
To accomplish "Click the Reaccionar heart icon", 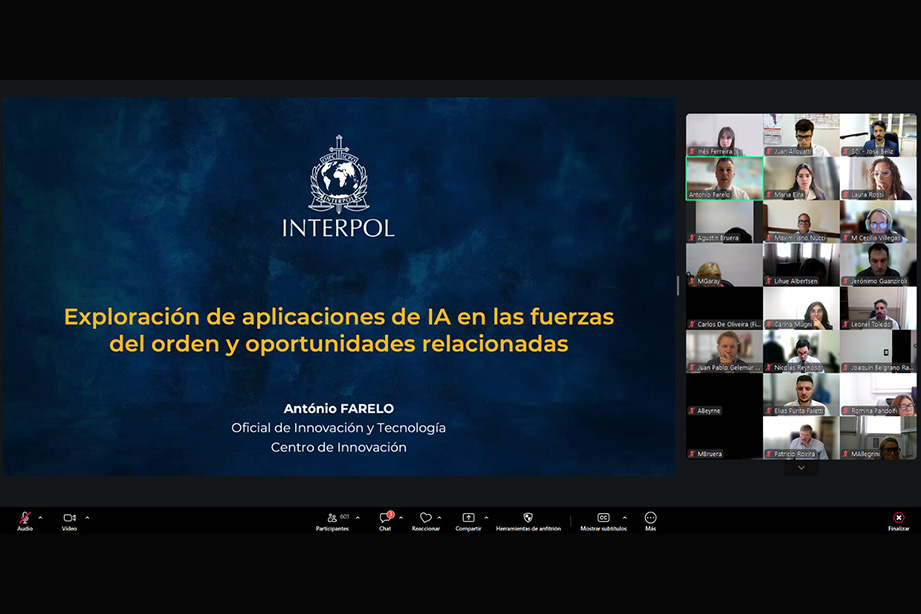I will click(425, 518).
